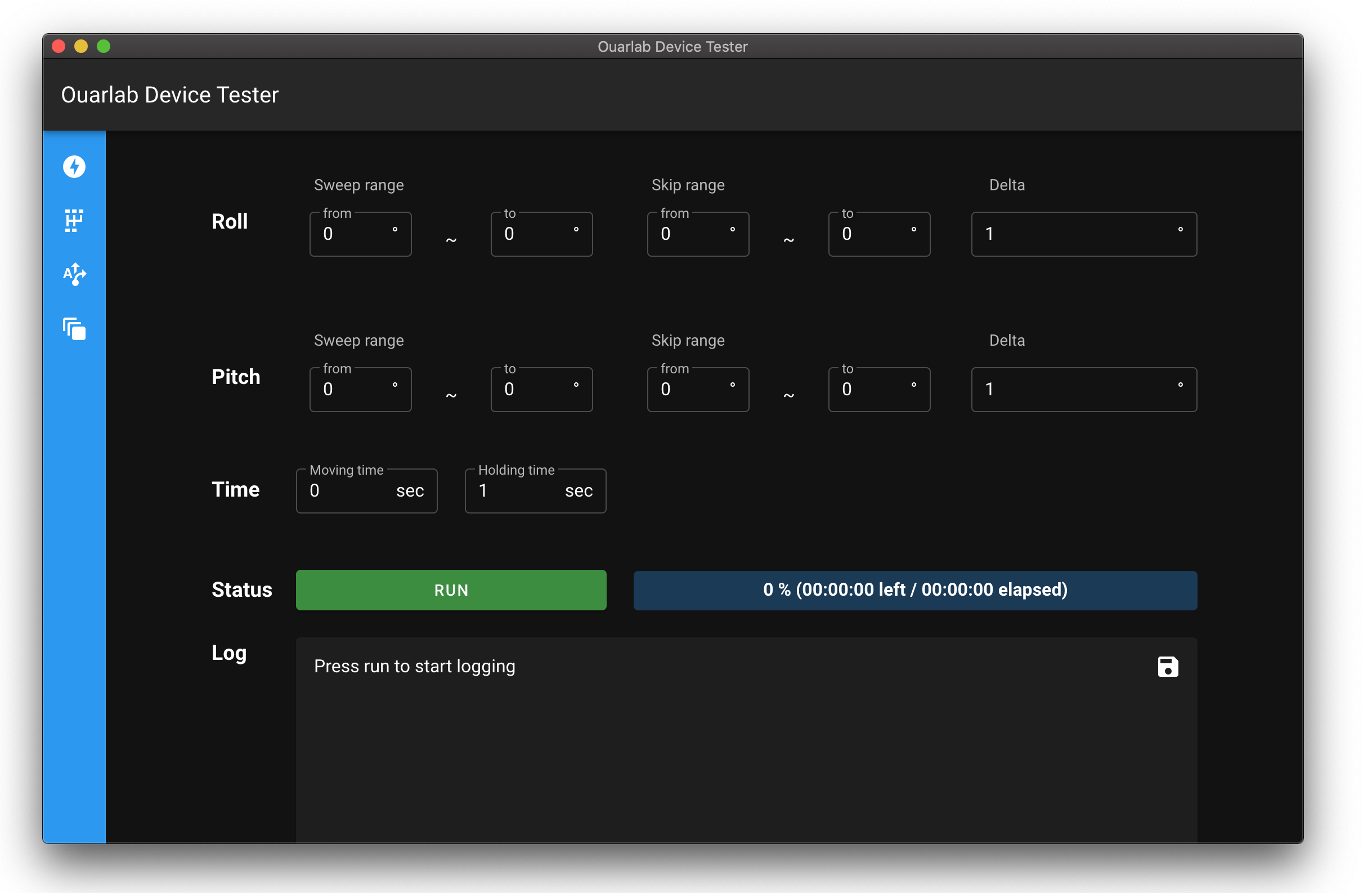Focus the Roll sweep range to field
This screenshot has height=893, width=1372.
[541, 234]
